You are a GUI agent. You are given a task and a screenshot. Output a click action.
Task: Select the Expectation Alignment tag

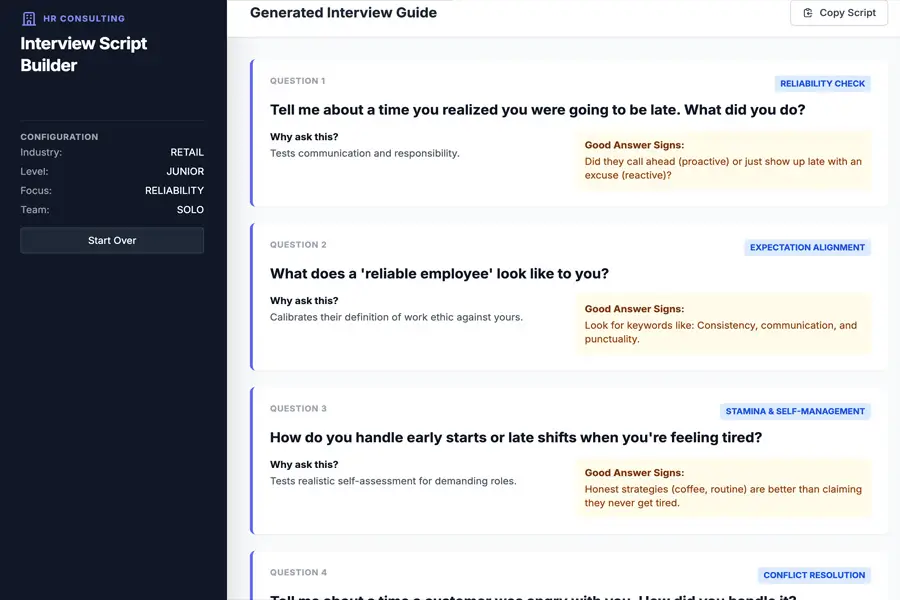pyautogui.click(x=807, y=248)
